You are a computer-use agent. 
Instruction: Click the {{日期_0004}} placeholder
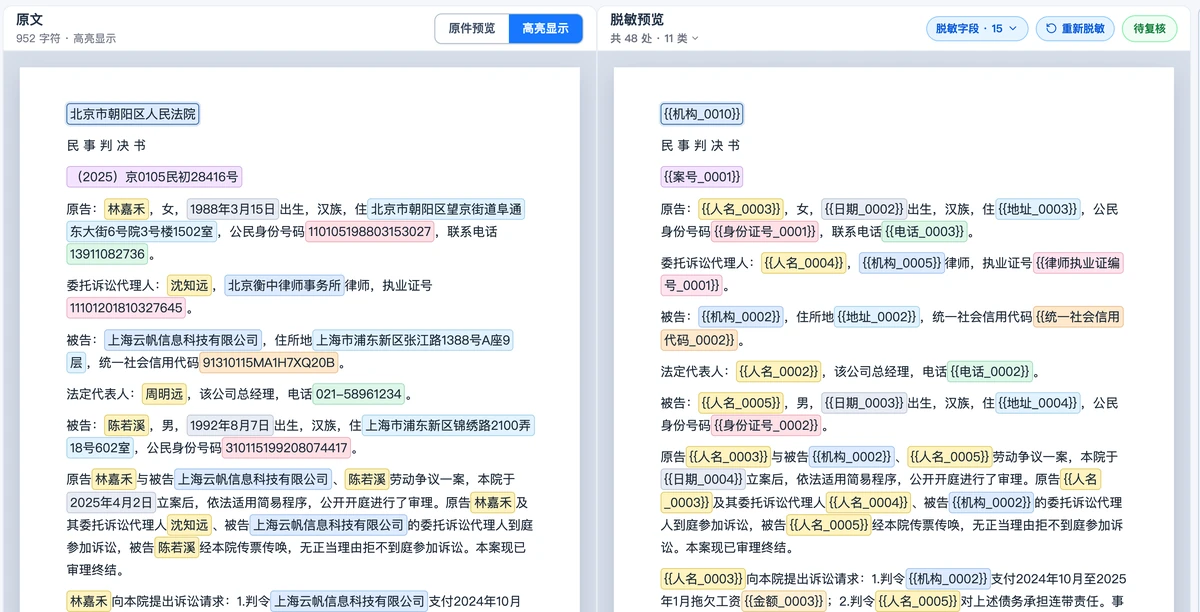[x=702, y=479]
